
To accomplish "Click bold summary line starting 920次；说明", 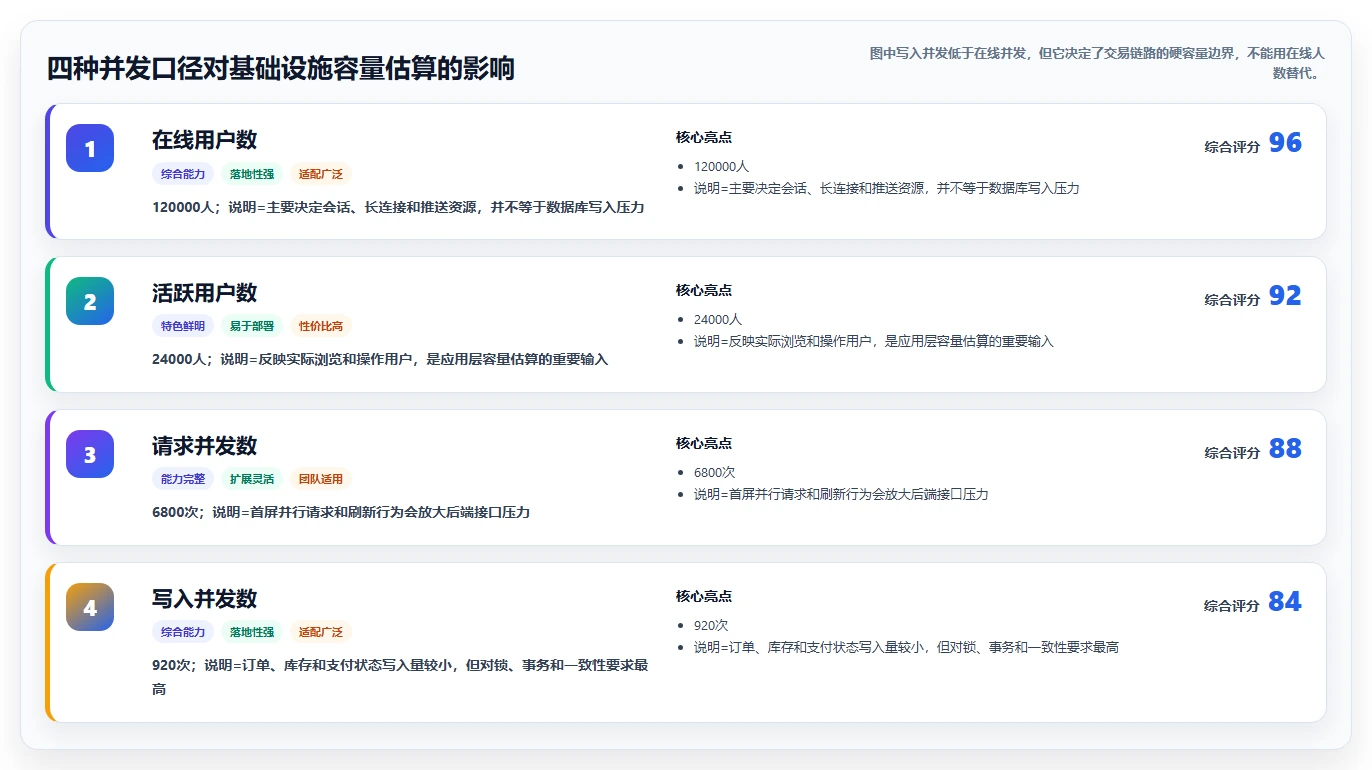I will coord(400,677).
